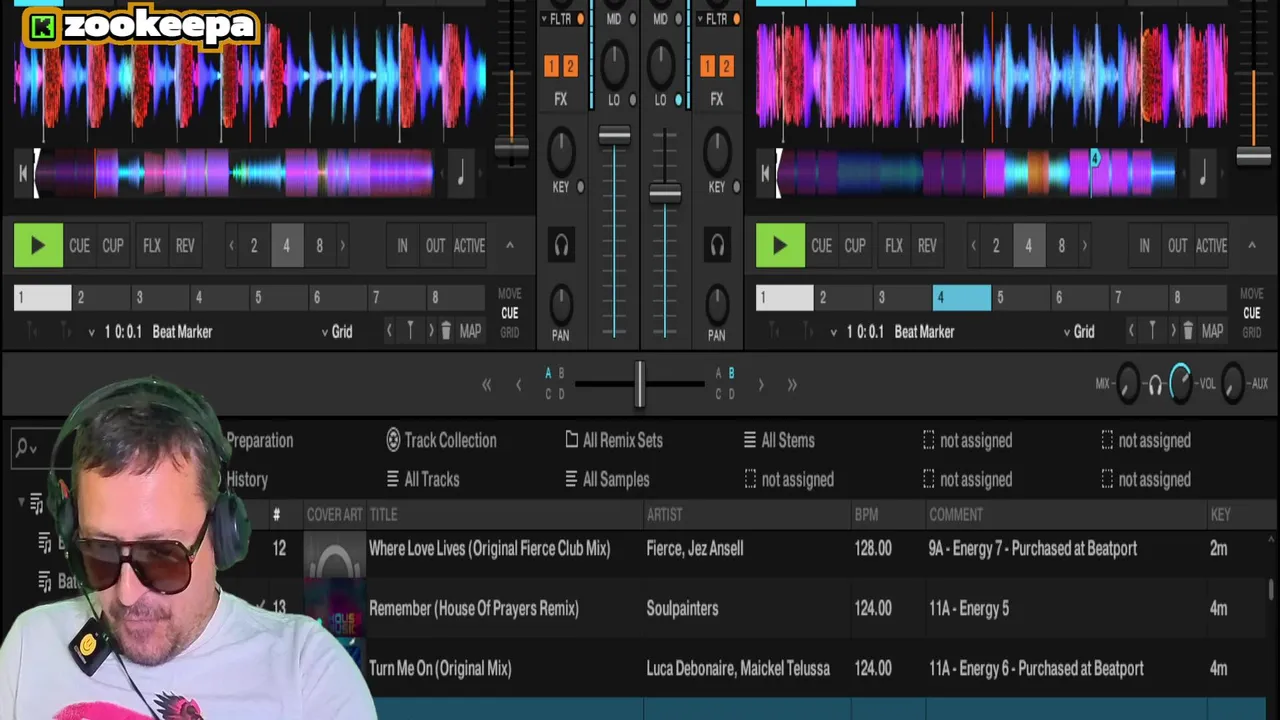Toggle FX unit 2 on right channel
The width and height of the screenshot is (1280, 720).
726,67
